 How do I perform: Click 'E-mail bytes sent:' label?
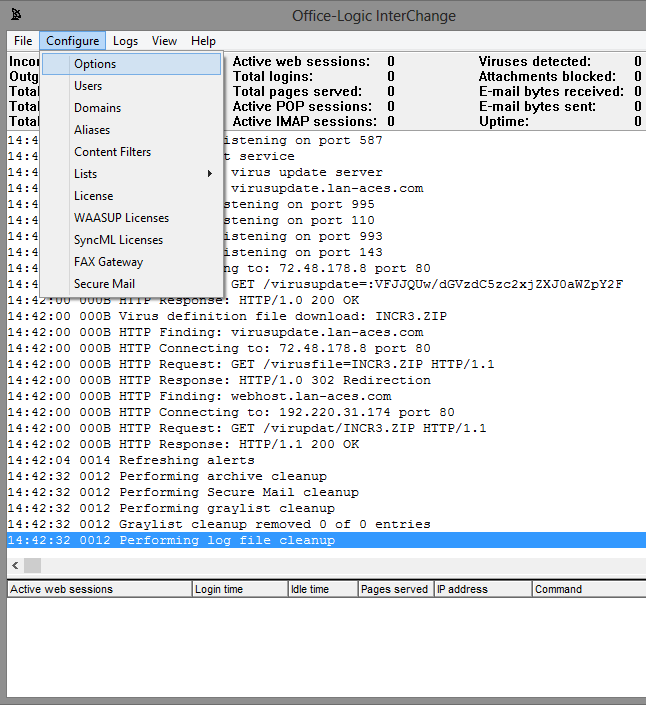[x=537, y=107]
